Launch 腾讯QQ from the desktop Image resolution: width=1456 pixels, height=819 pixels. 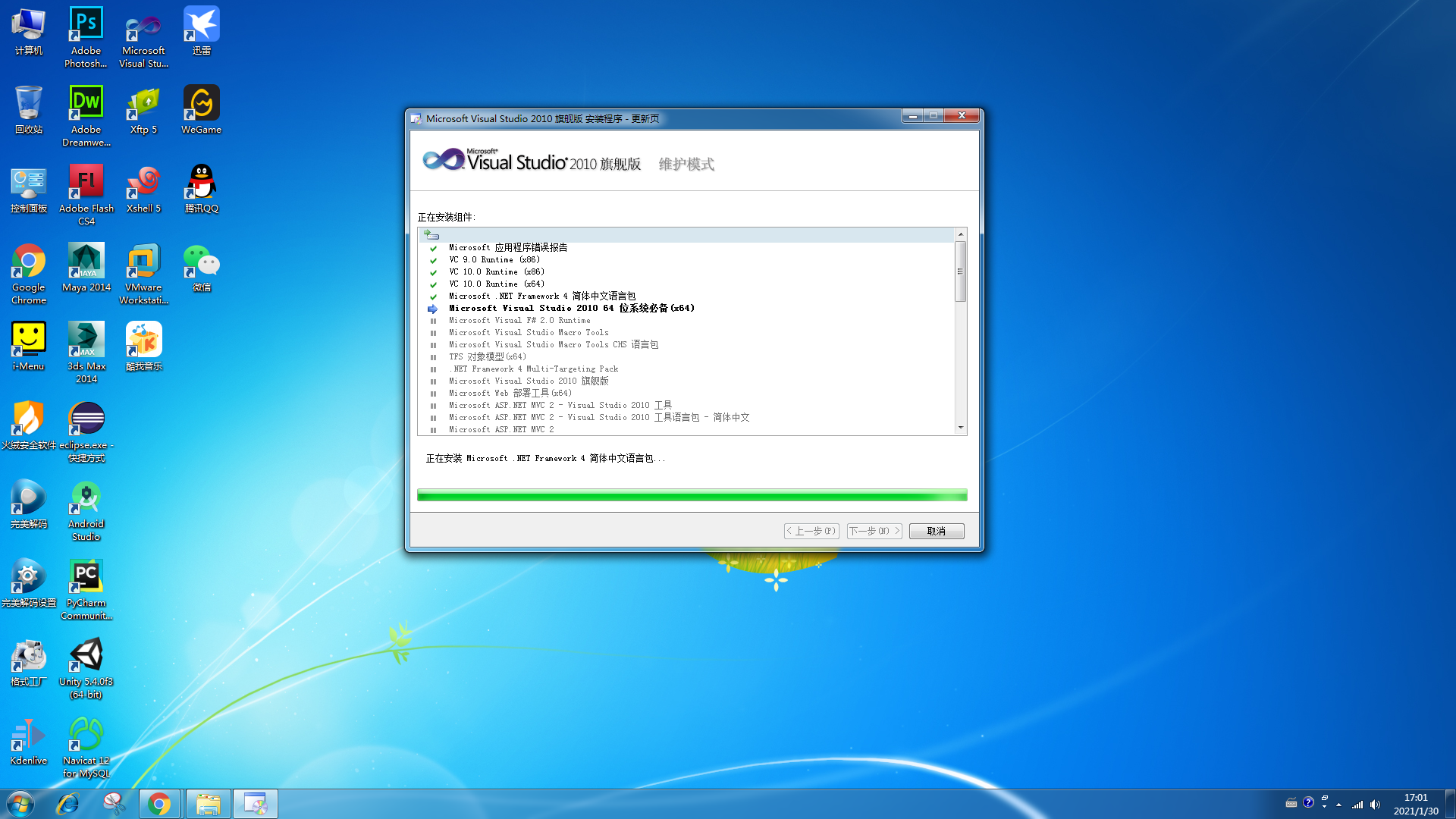[201, 189]
